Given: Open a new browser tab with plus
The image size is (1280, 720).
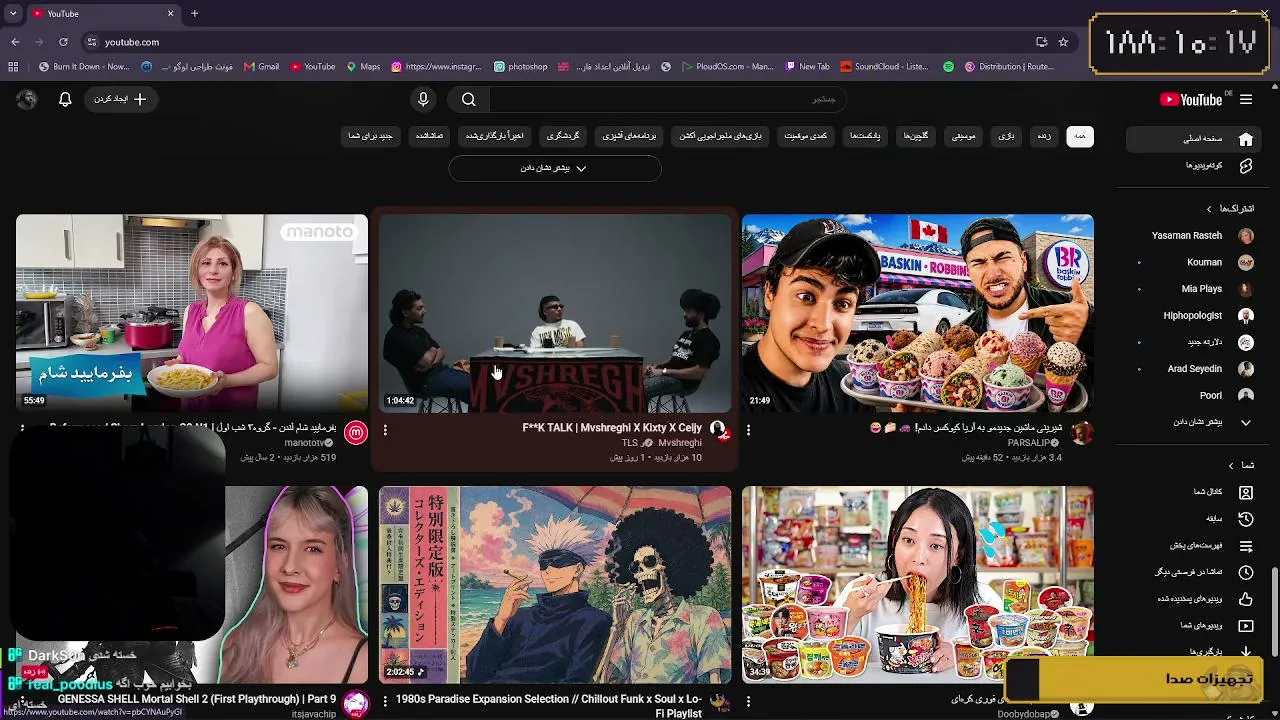Looking at the screenshot, I should pos(194,14).
